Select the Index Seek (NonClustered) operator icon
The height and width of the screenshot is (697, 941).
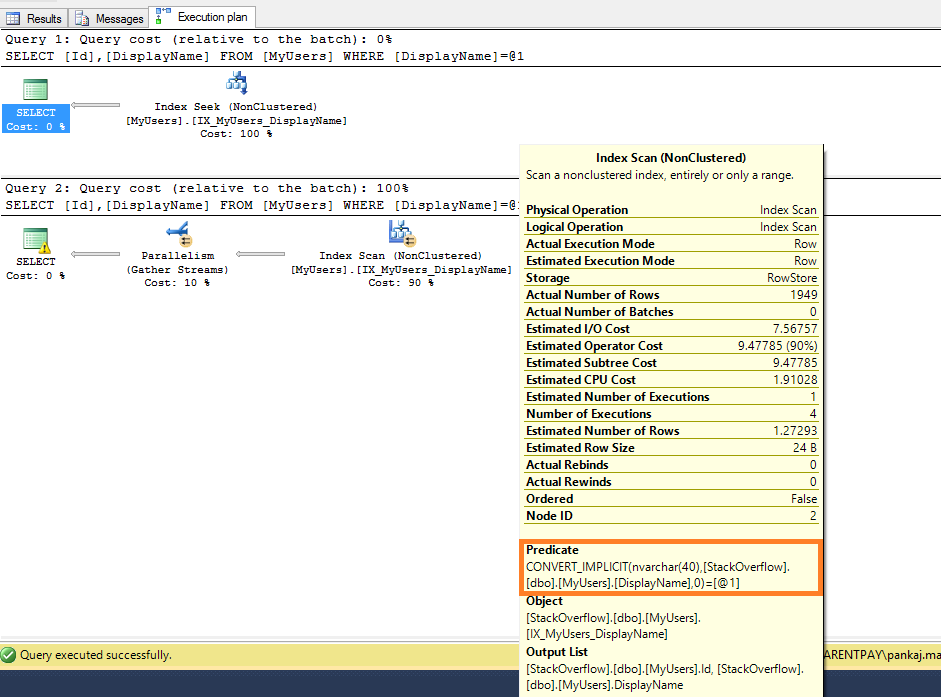237,84
